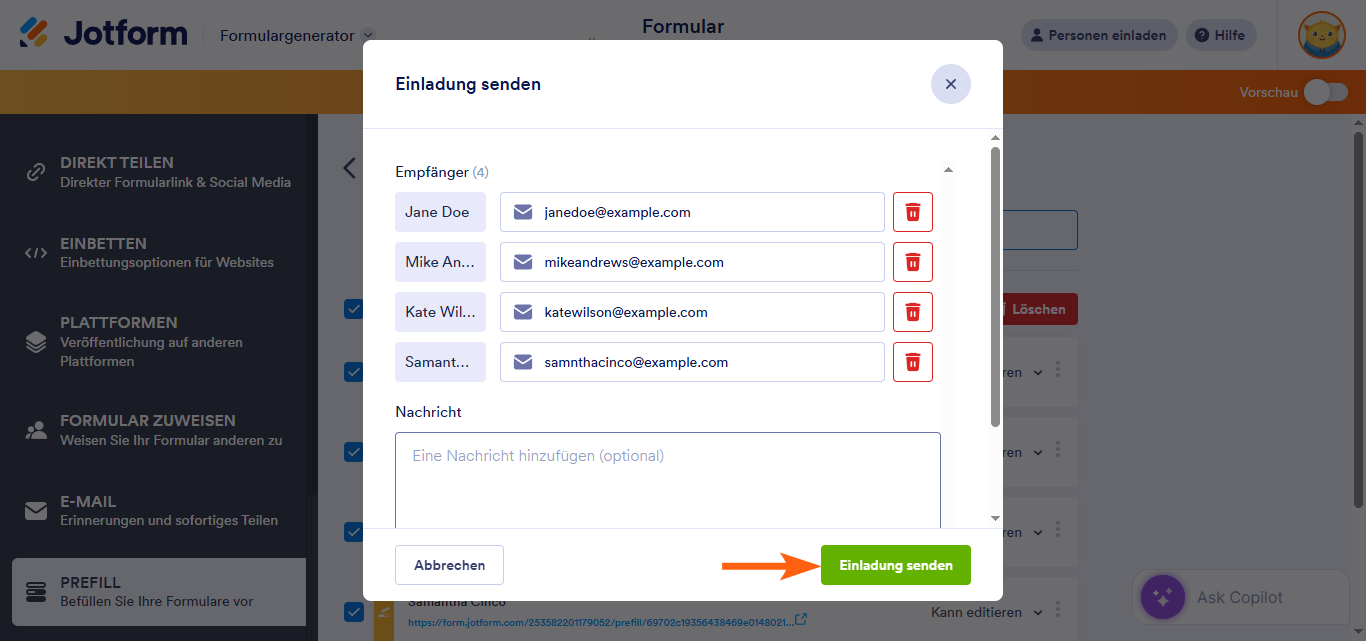Open the Kann editieren permission dropdown
Viewport: 1366px width, 641px height.
[x=986, y=612]
